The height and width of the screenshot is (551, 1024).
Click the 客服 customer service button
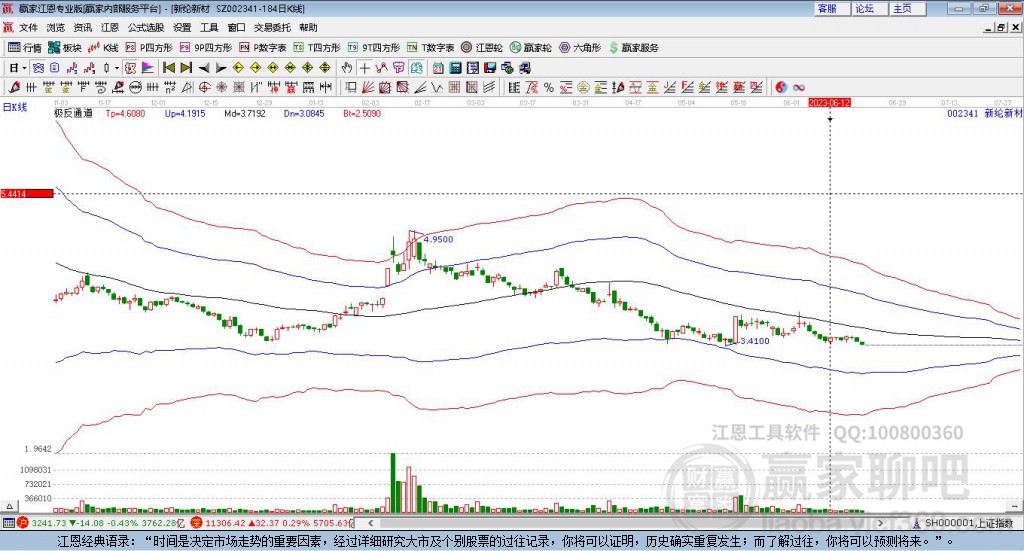pyautogui.click(x=833, y=8)
